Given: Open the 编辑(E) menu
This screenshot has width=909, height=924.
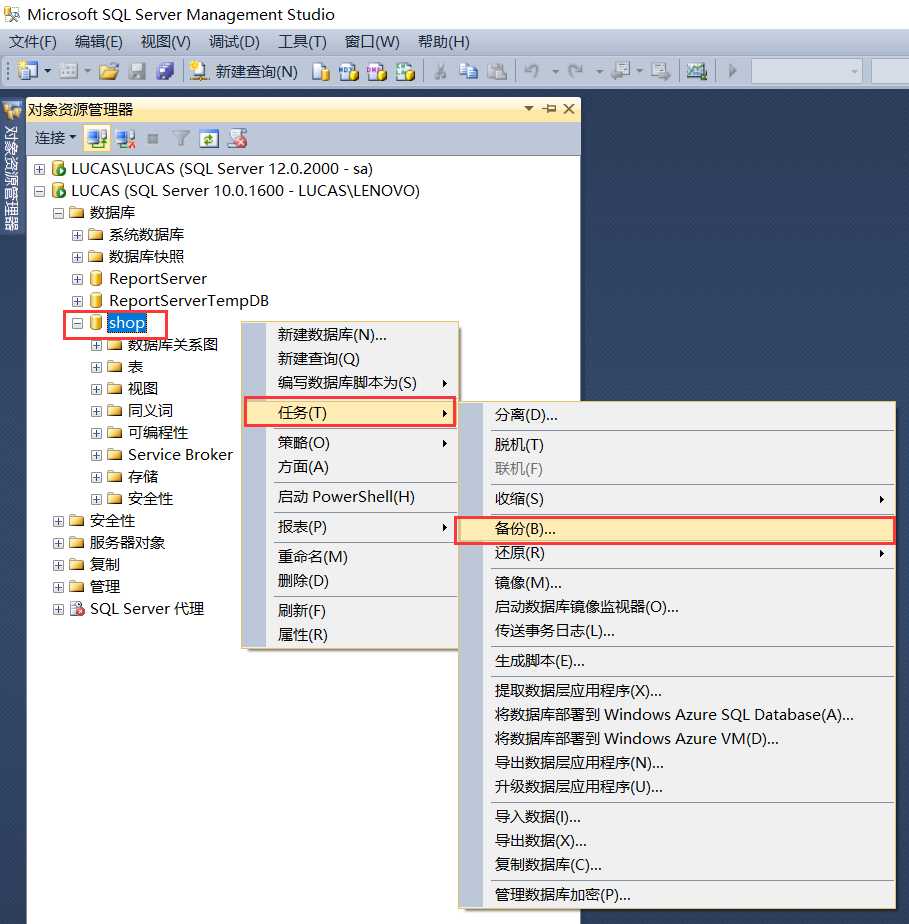Looking at the screenshot, I should click(98, 42).
